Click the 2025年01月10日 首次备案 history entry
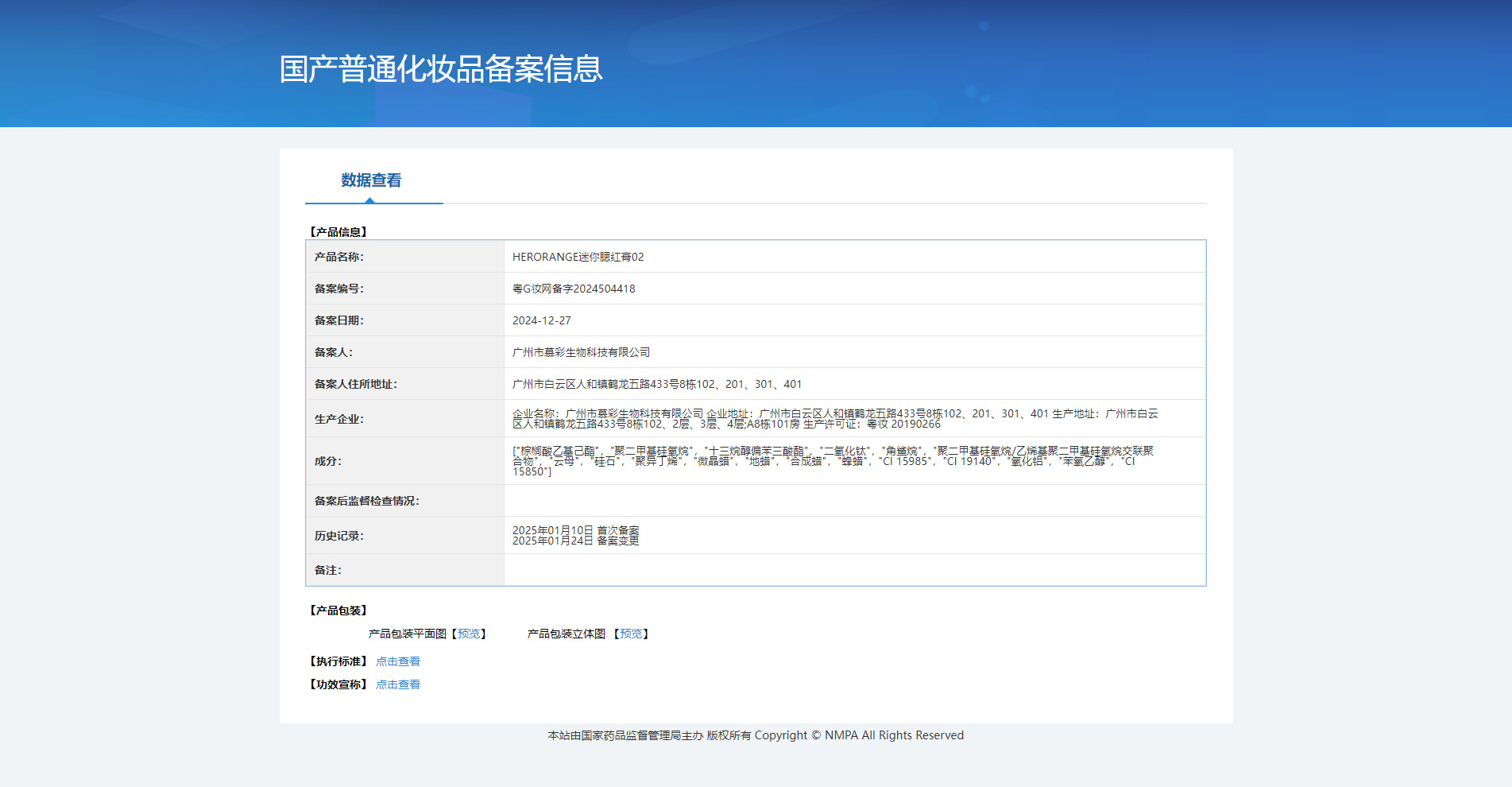This screenshot has width=1512, height=787. tap(575, 530)
